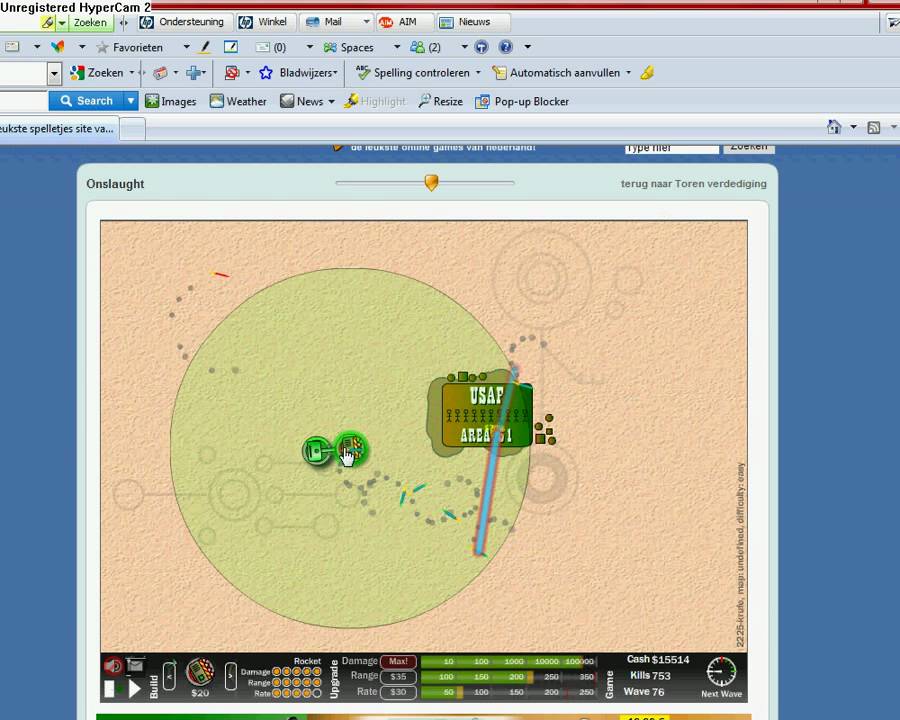Open a new blank browser tab
The image size is (900, 720).
pyautogui.click(x=133, y=129)
